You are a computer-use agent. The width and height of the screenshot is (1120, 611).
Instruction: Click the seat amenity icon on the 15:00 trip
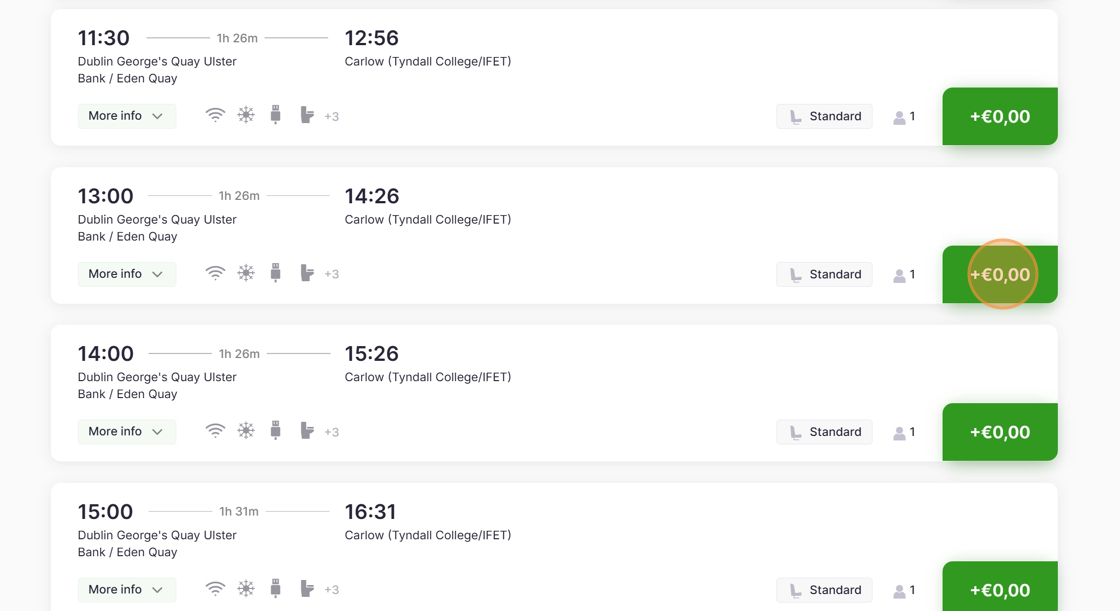pyautogui.click(x=307, y=589)
